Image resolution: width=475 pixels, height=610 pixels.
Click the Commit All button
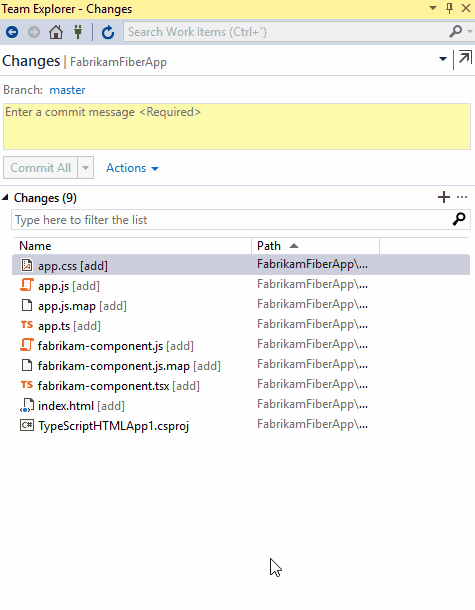40,168
